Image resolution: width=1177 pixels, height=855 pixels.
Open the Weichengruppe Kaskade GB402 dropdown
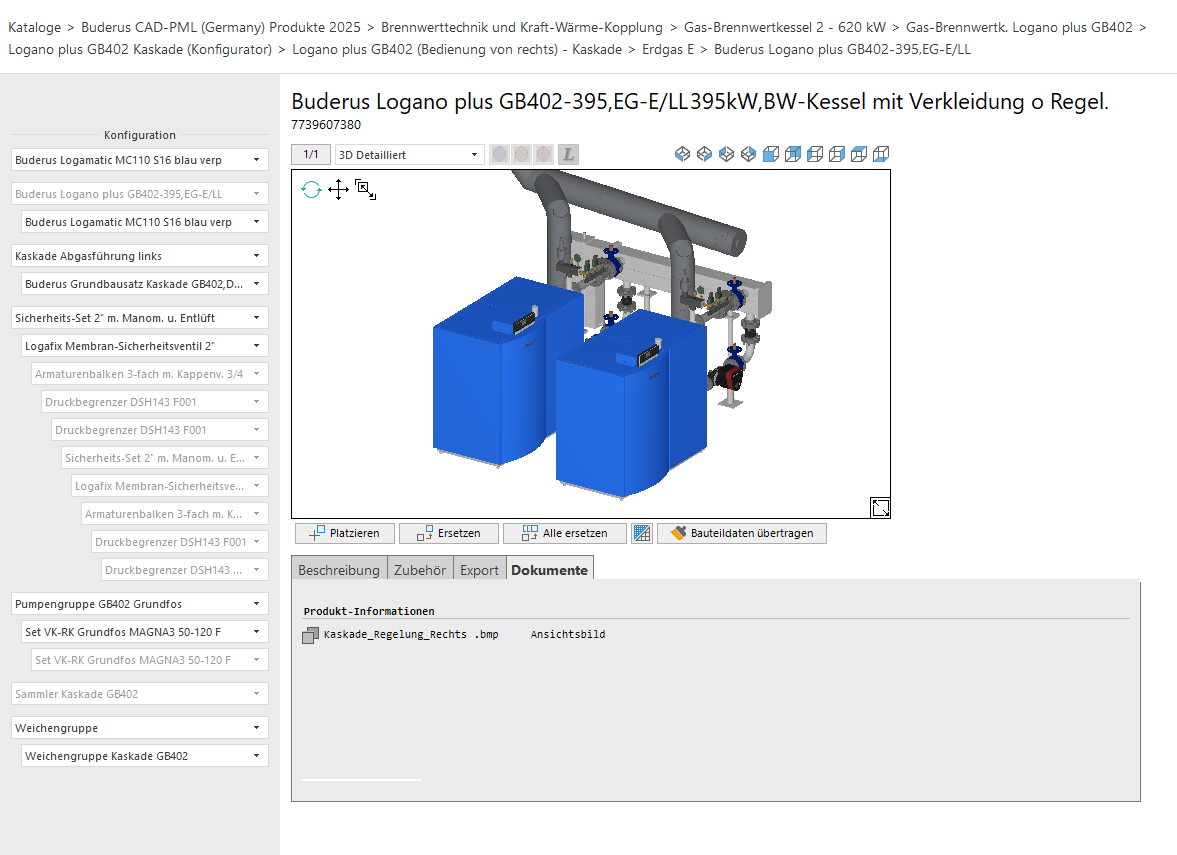[145, 756]
